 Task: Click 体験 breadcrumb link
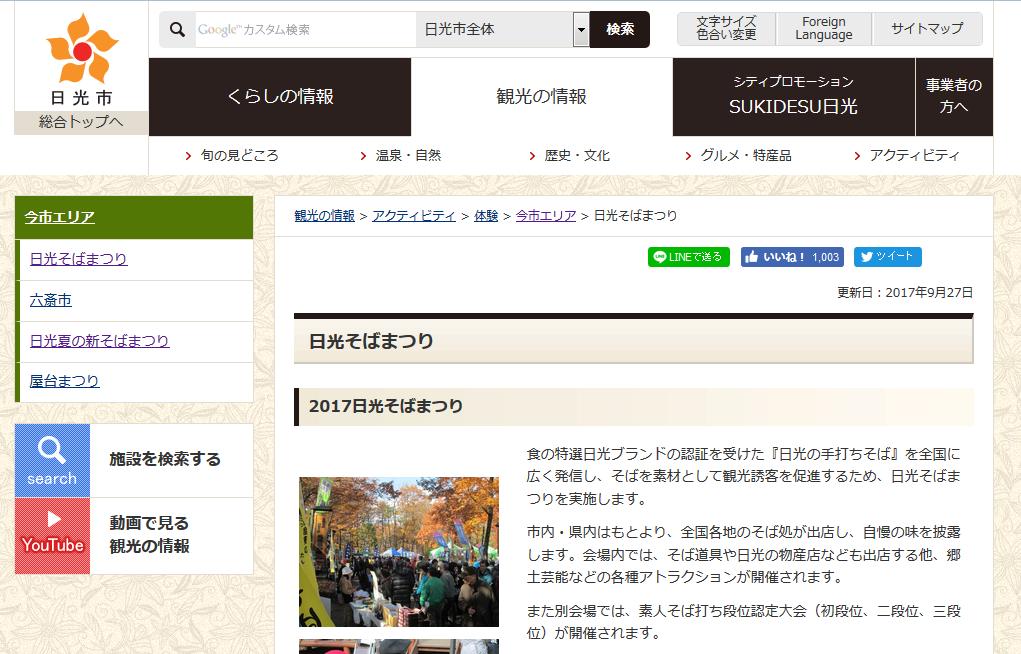[486, 216]
